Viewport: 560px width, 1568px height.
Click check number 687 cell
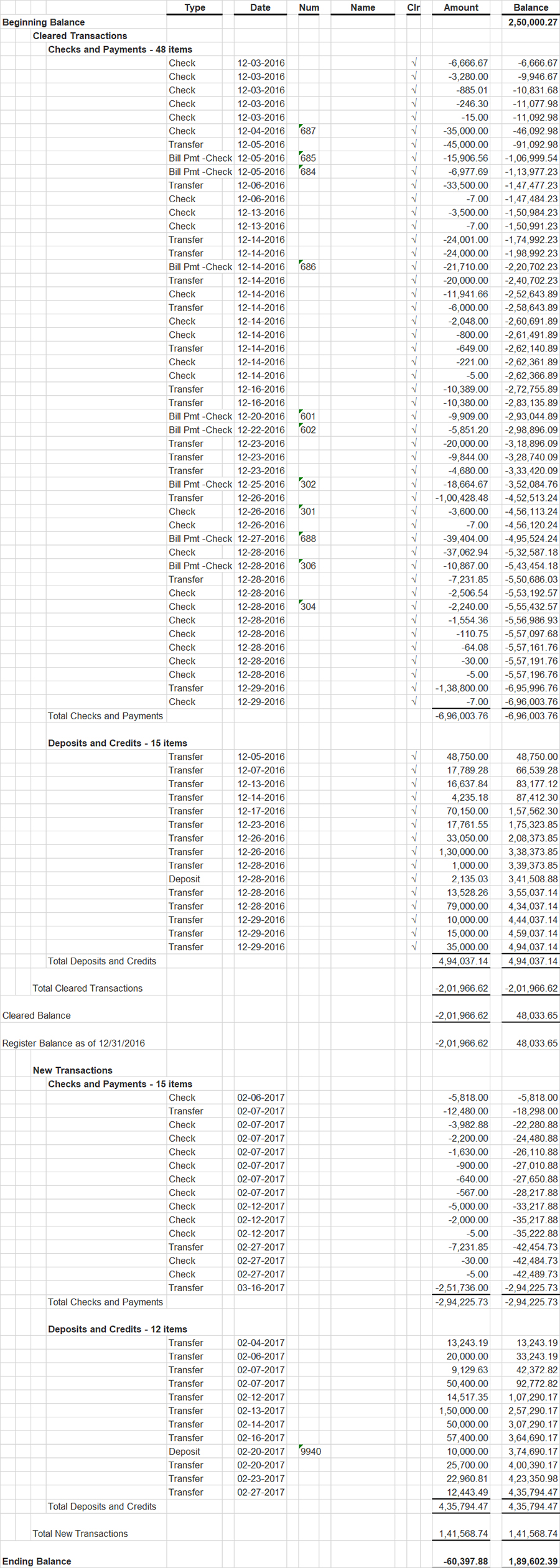(x=309, y=131)
